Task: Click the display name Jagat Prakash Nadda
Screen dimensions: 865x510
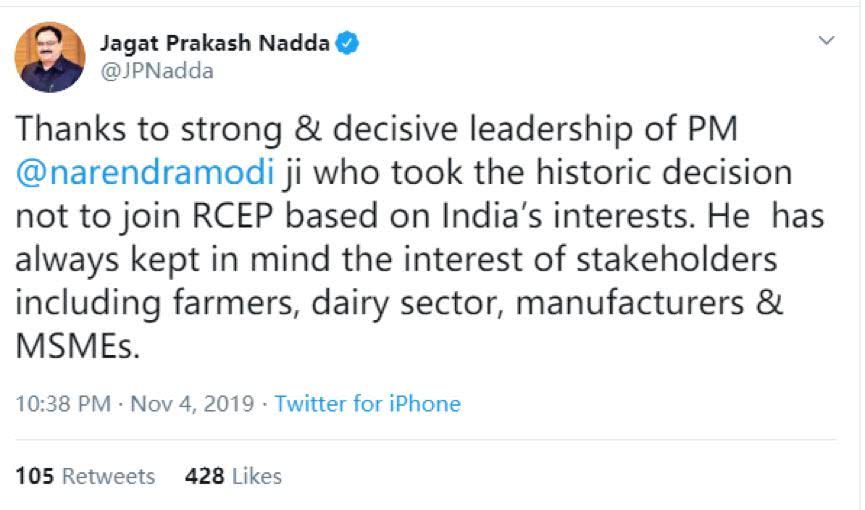Action: [x=215, y=43]
